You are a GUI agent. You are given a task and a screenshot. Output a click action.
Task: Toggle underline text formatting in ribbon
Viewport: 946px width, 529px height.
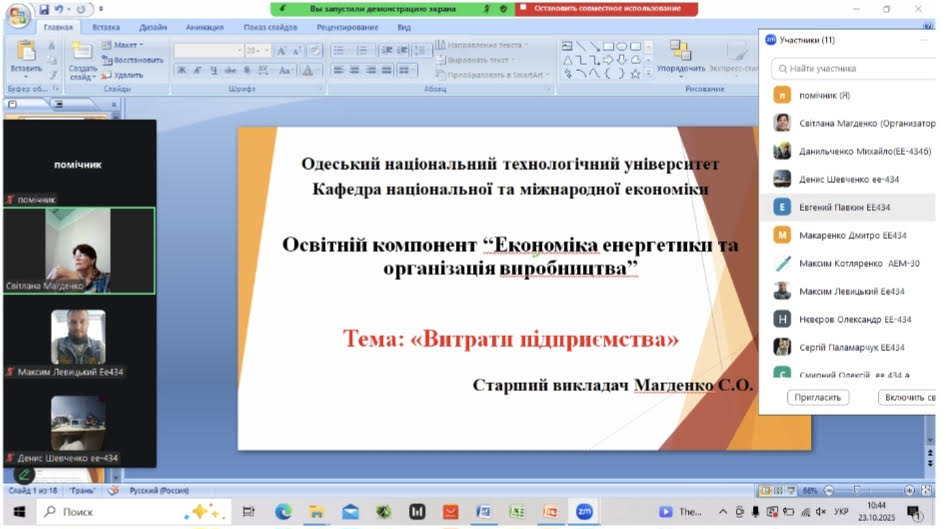point(214,70)
